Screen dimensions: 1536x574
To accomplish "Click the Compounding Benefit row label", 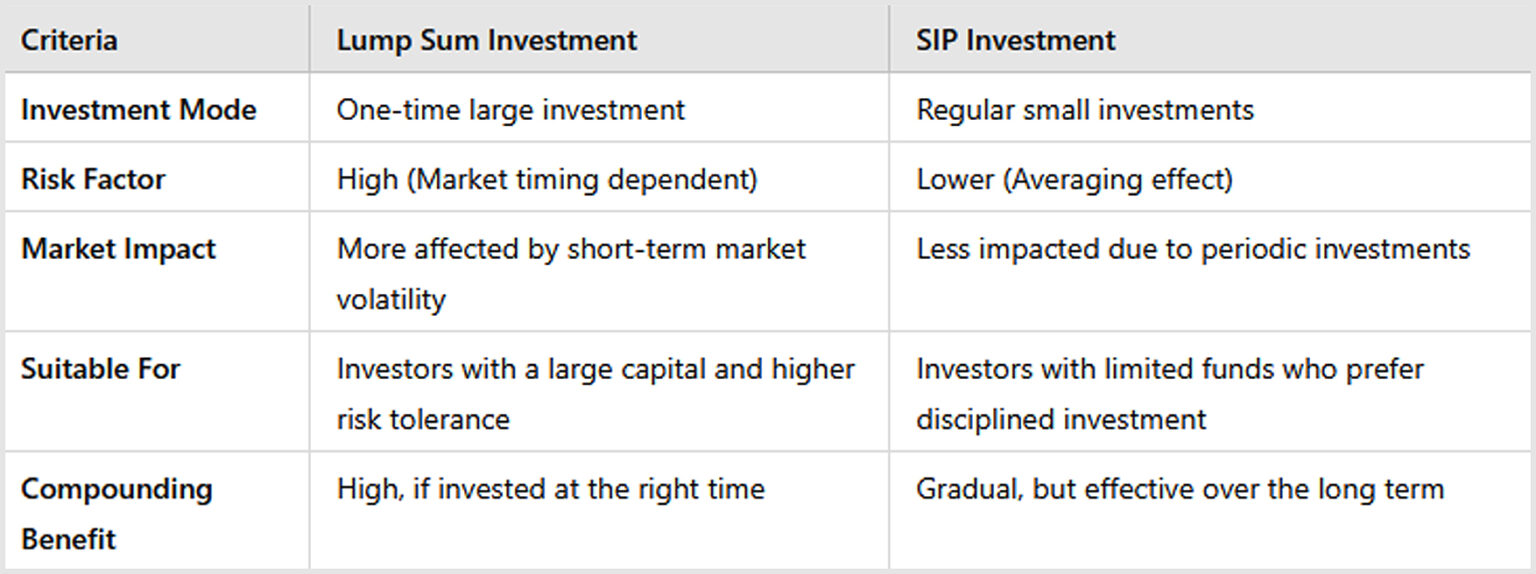I will tap(117, 513).
